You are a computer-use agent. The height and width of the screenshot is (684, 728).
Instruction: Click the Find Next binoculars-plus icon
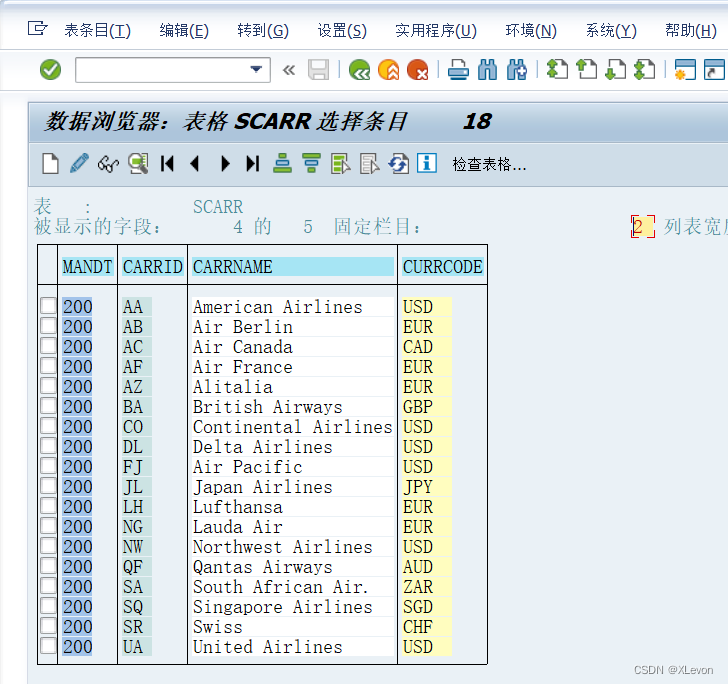coord(517,70)
